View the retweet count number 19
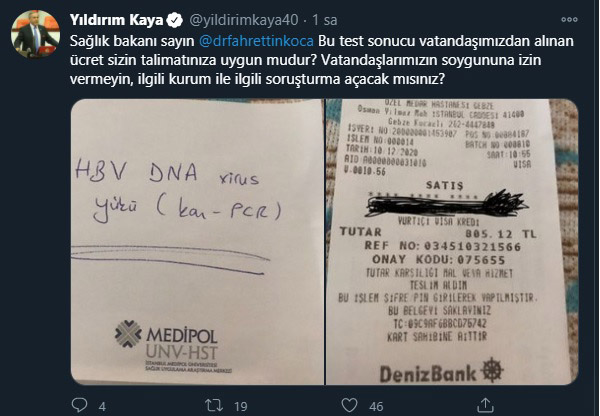This screenshot has height=416, width=600. [x=241, y=406]
